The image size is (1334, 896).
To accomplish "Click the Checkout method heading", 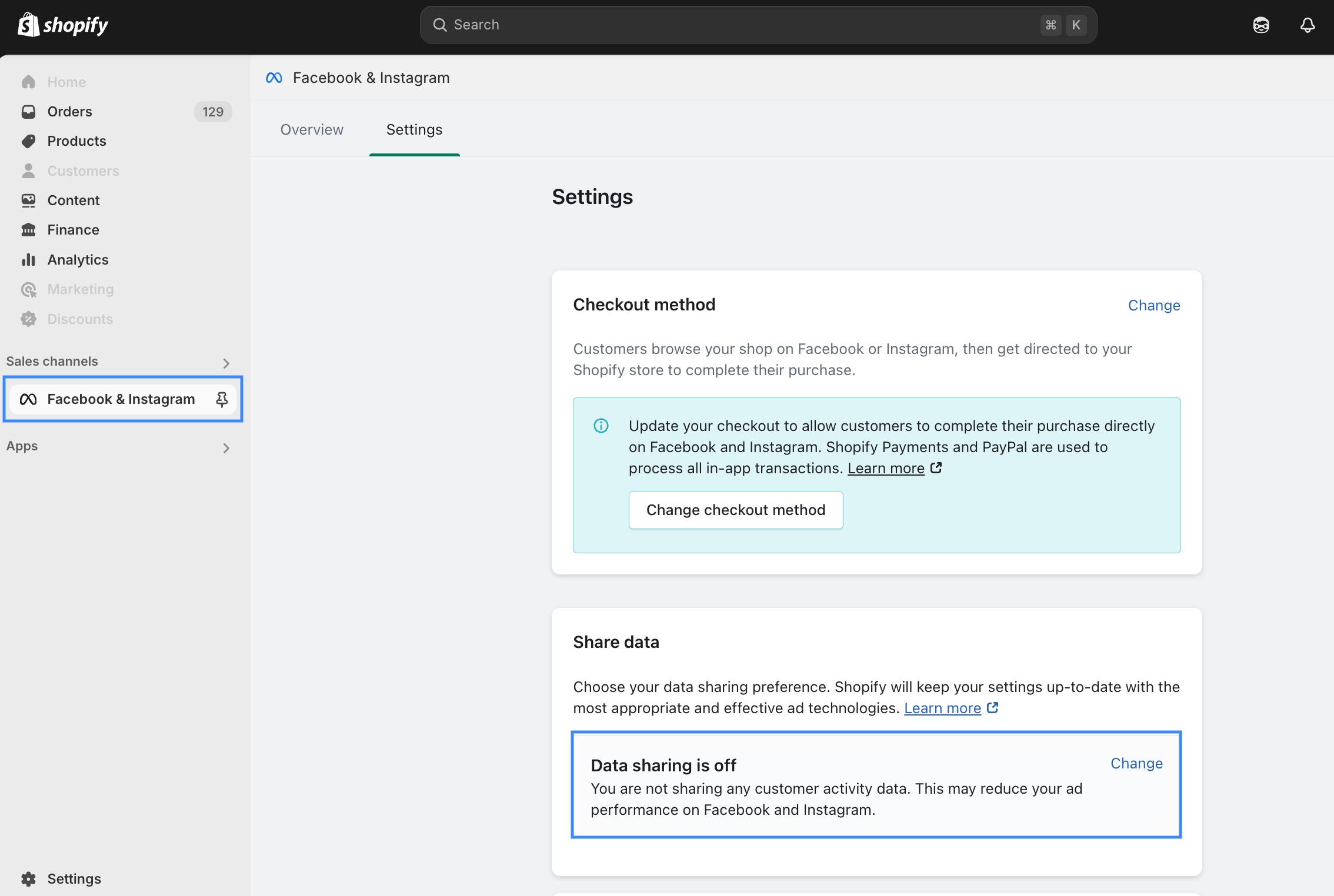I will tap(644, 305).
